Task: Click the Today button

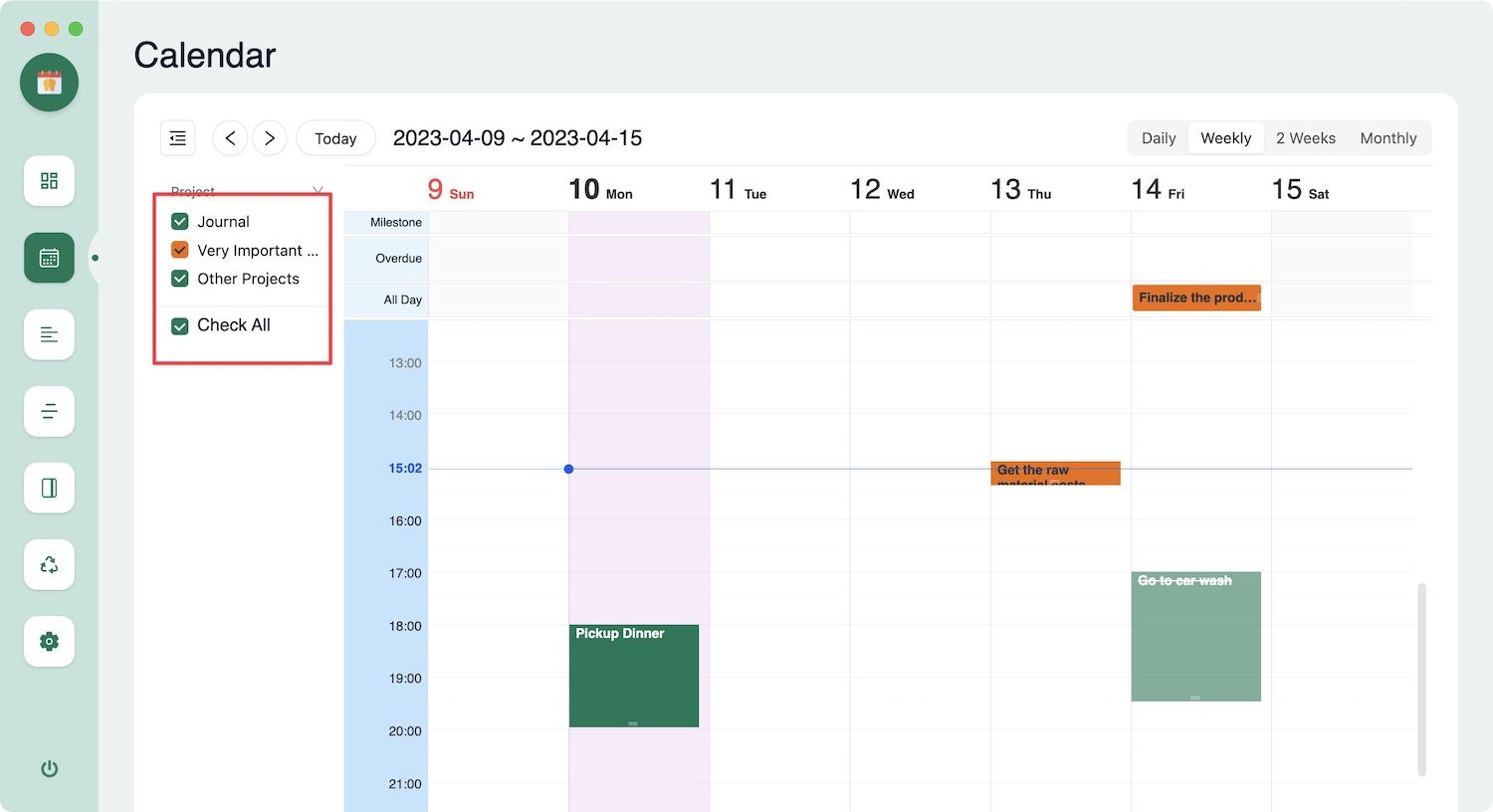Action: coord(335,138)
